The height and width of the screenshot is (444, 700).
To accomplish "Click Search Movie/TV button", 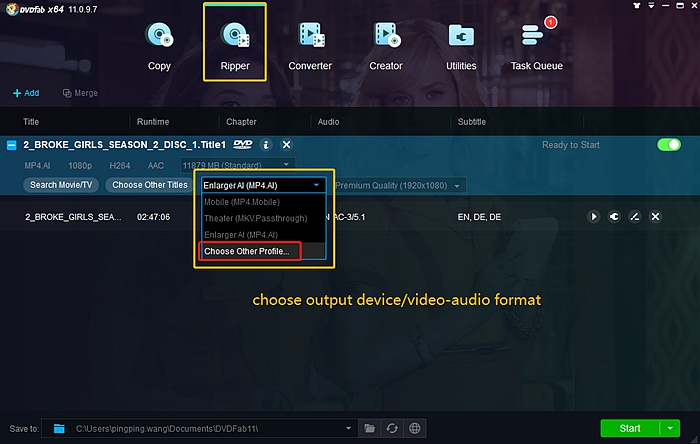I will point(61,185).
